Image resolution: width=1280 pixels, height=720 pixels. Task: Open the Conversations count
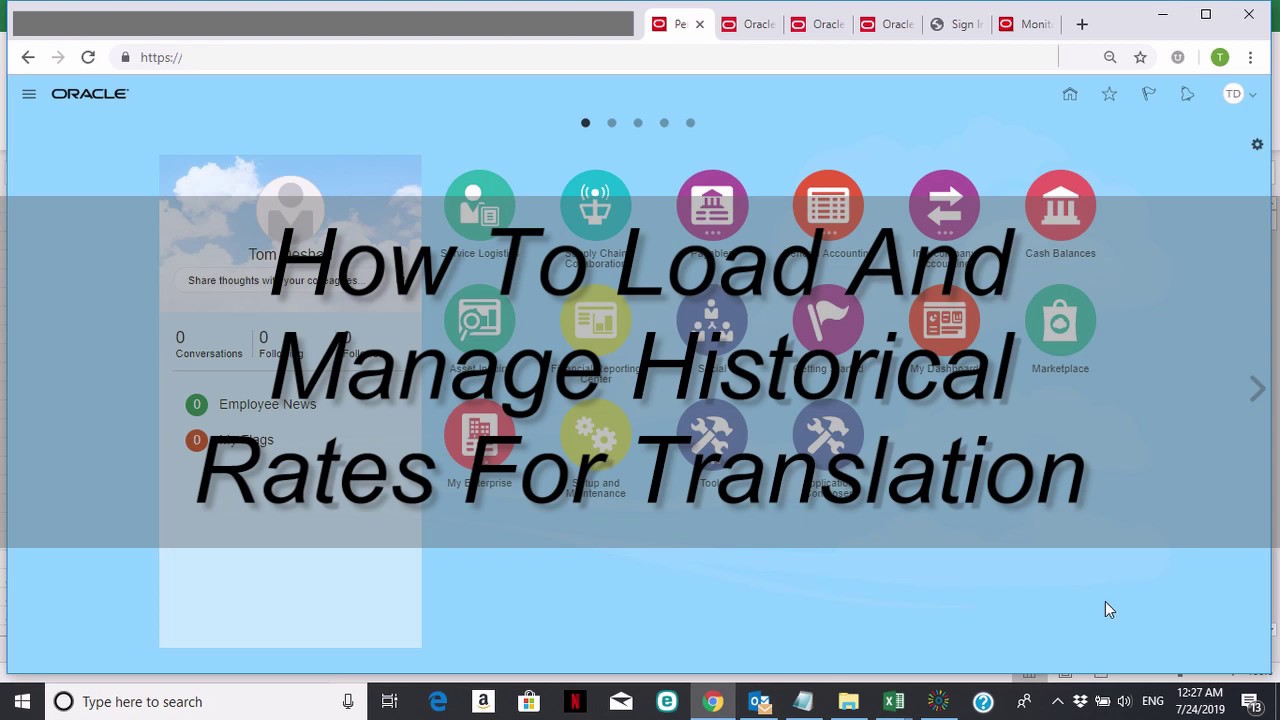[x=208, y=344]
